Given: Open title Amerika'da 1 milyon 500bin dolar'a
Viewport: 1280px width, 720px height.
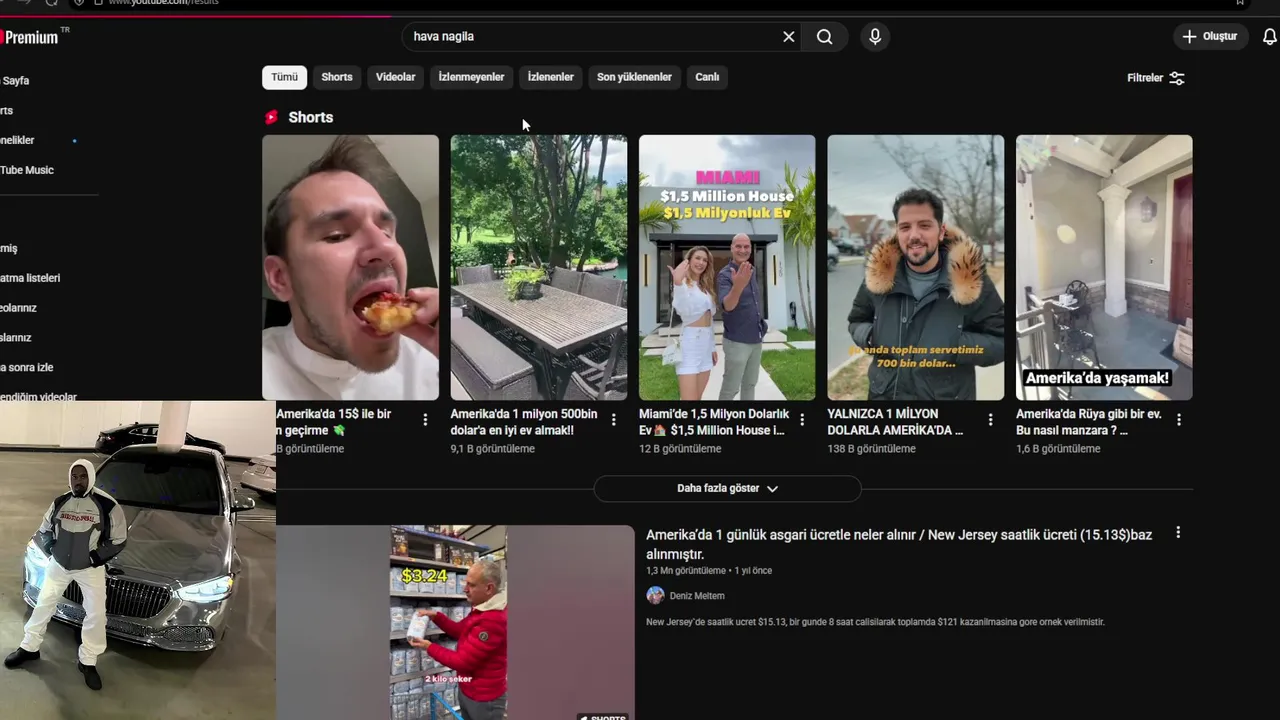Looking at the screenshot, I should coord(524,422).
